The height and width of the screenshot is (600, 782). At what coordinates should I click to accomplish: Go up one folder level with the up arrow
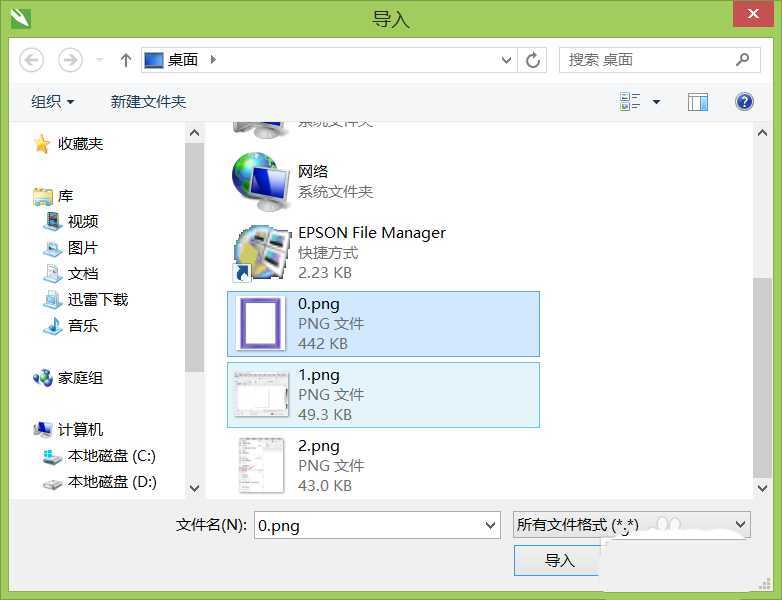pos(126,60)
